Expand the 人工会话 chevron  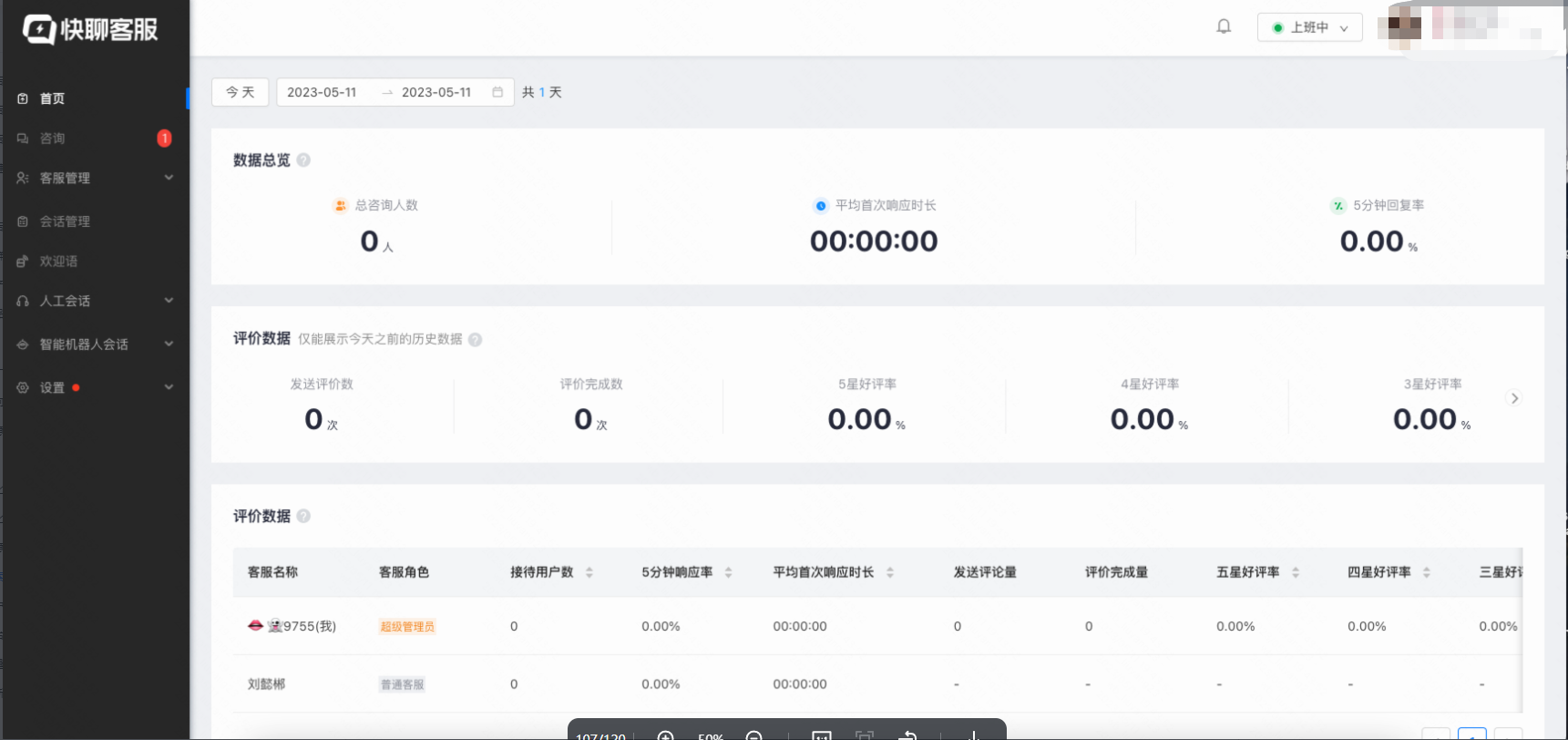click(169, 301)
